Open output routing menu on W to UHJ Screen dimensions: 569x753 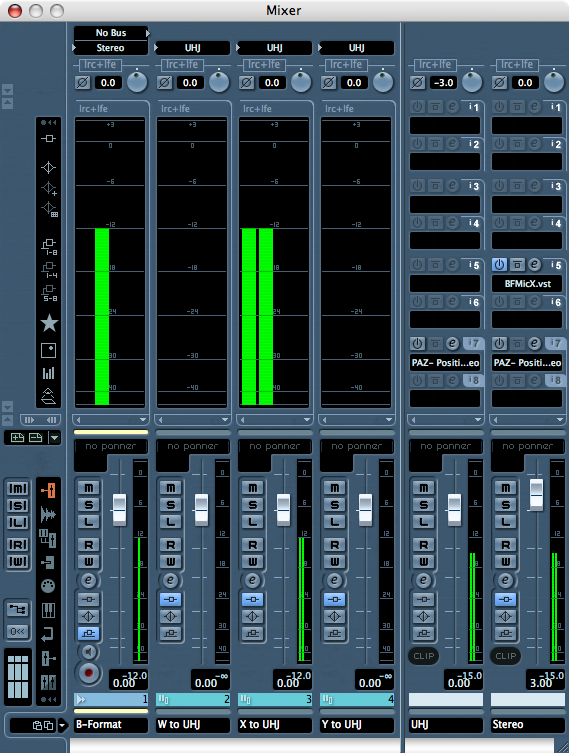pyautogui.click(x=192, y=48)
